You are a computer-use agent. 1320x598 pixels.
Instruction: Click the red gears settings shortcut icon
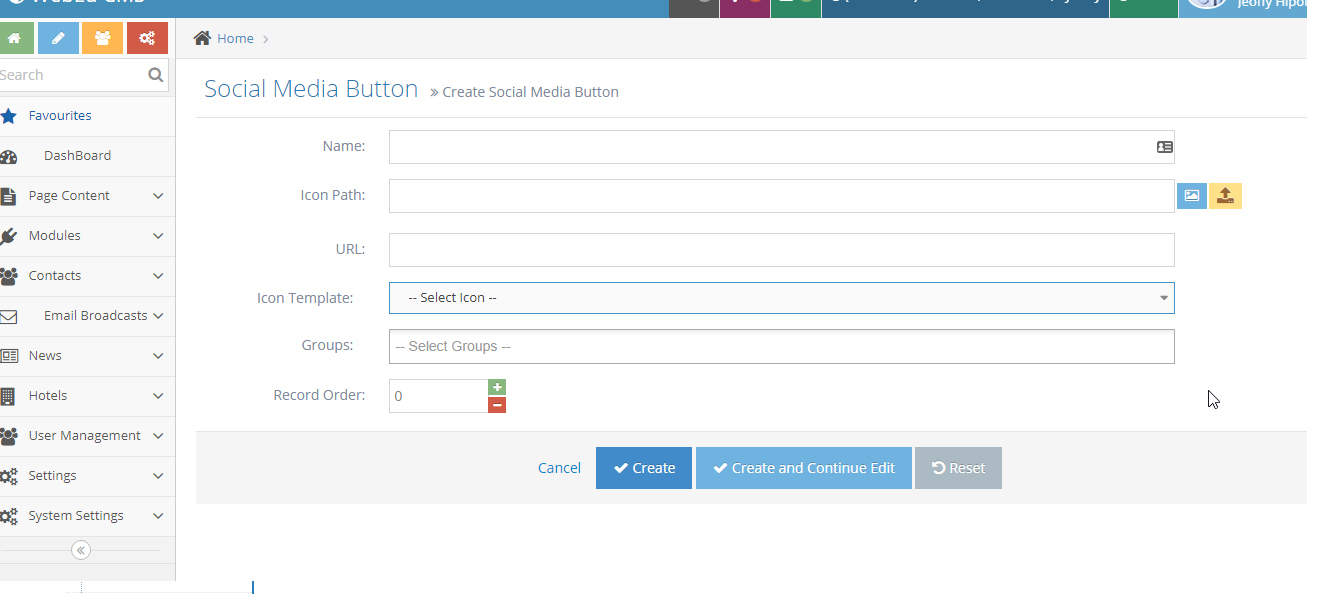[x=146, y=37]
